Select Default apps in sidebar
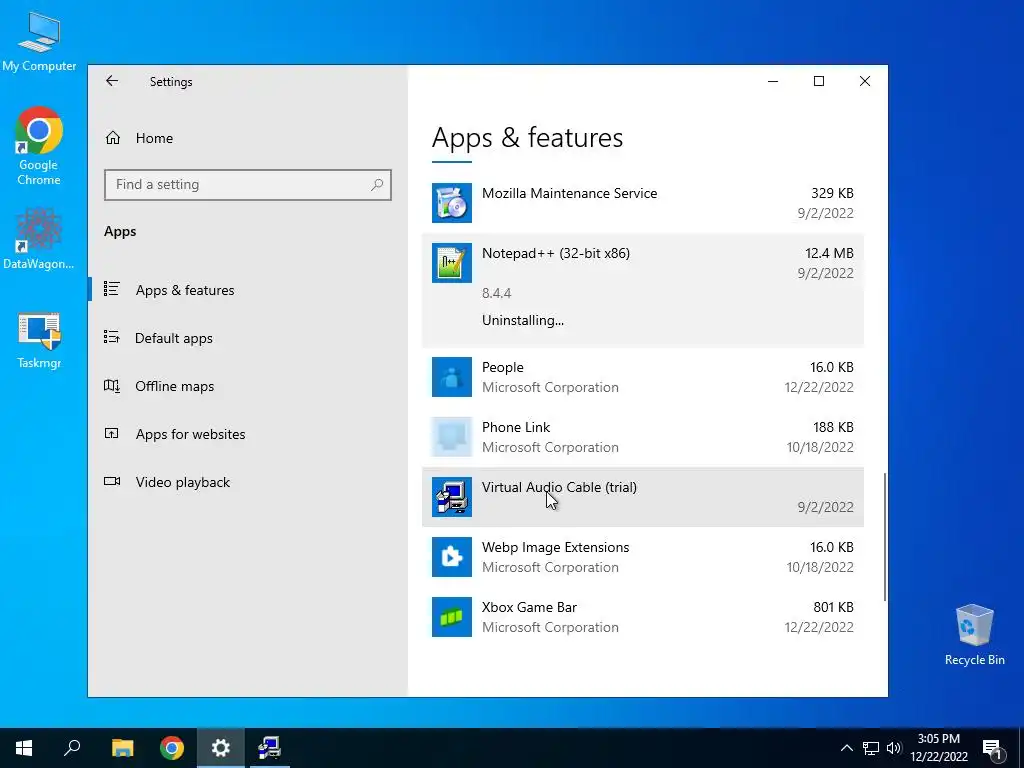Image resolution: width=1024 pixels, height=768 pixels. [174, 338]
